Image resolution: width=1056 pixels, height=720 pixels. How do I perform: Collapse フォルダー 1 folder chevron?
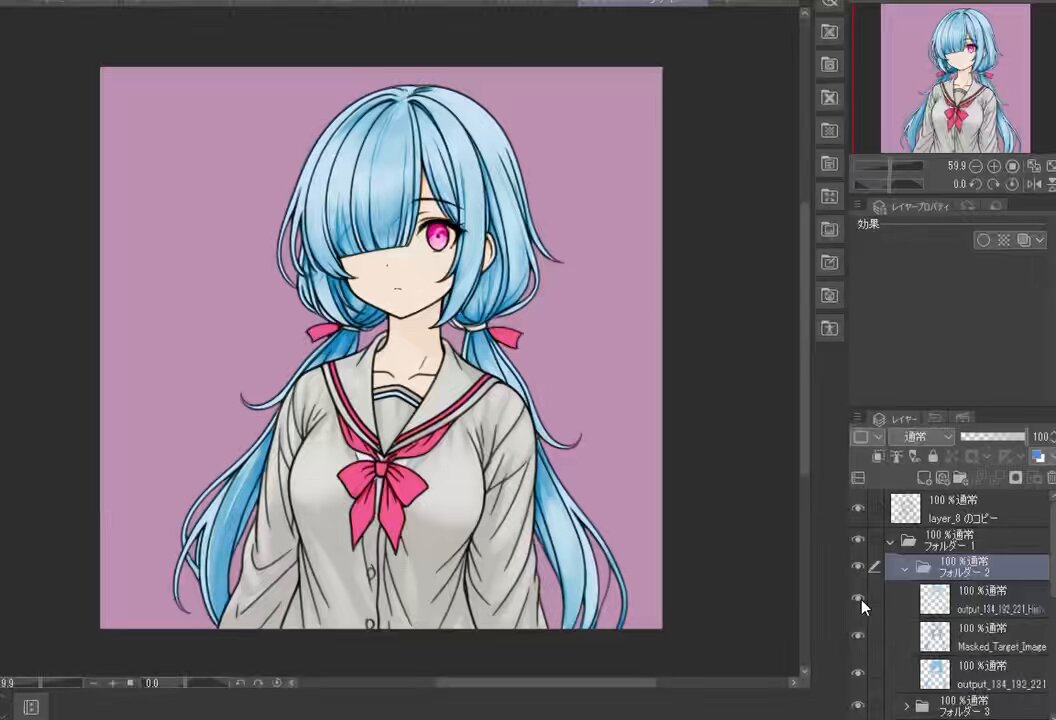click(x=890, y=542)
